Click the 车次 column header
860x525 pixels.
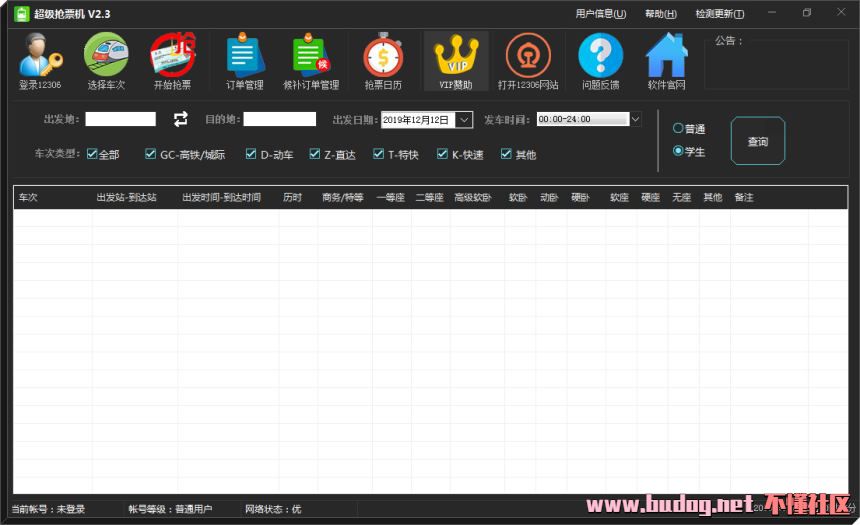click(x=28, y=197)
